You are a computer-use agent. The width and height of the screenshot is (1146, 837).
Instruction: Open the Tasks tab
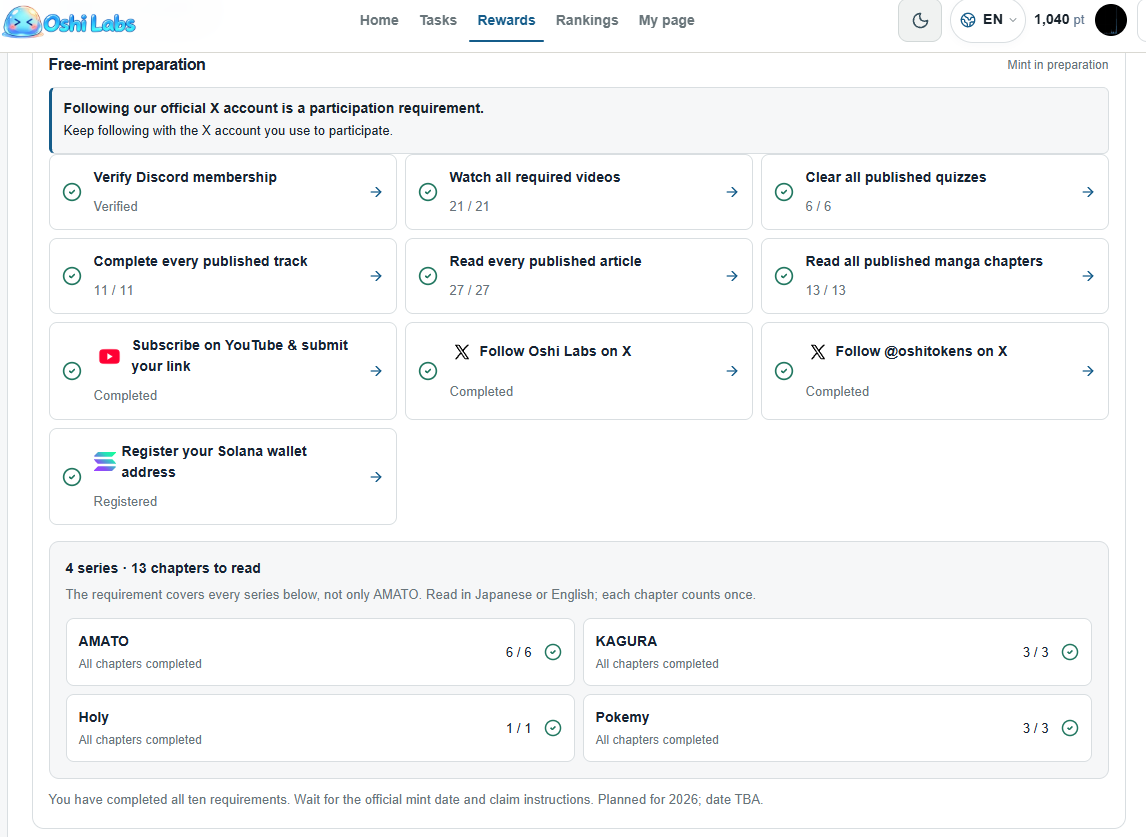(x=438, y=20)
